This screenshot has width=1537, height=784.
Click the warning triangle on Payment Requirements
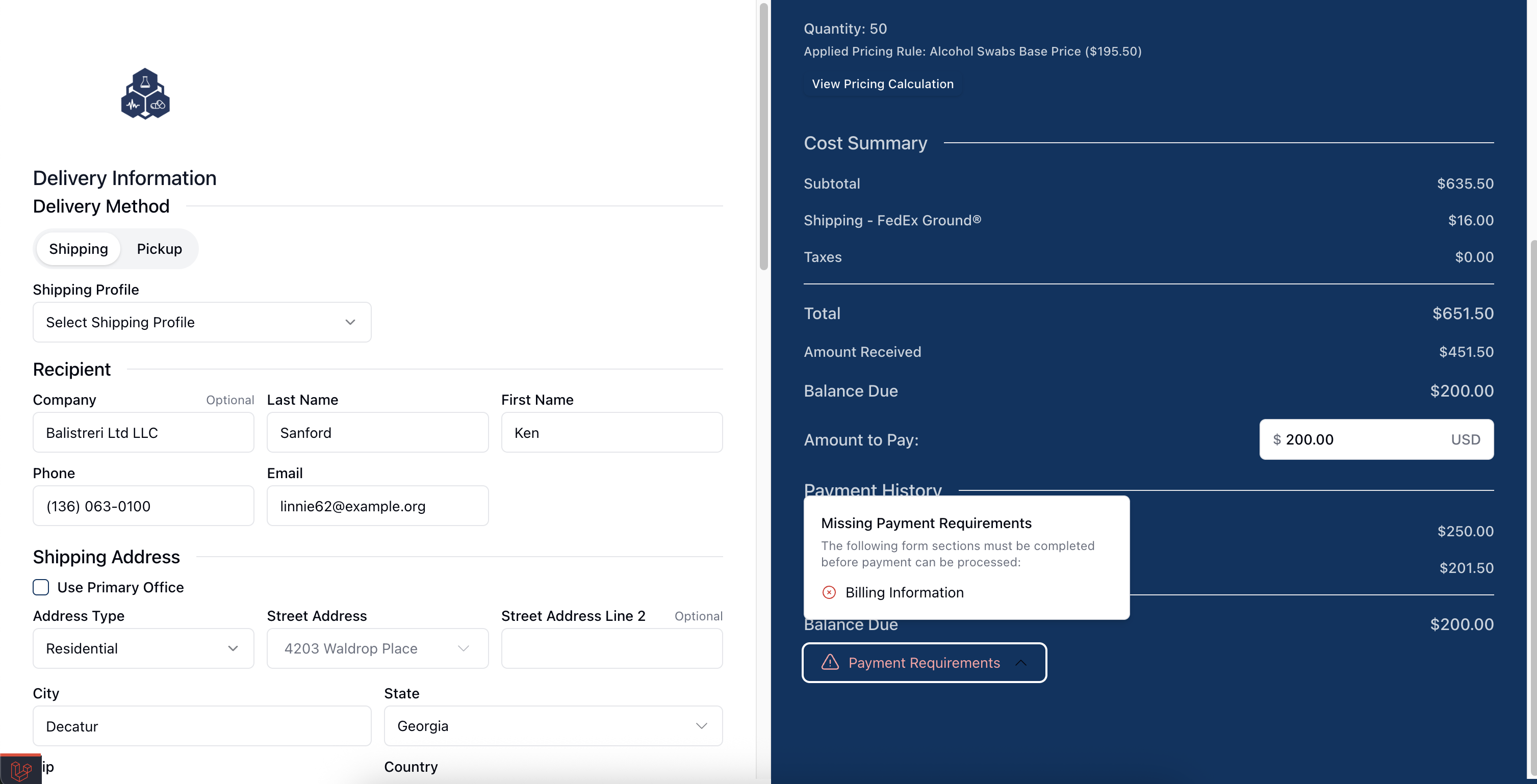(x=830, y=662)
